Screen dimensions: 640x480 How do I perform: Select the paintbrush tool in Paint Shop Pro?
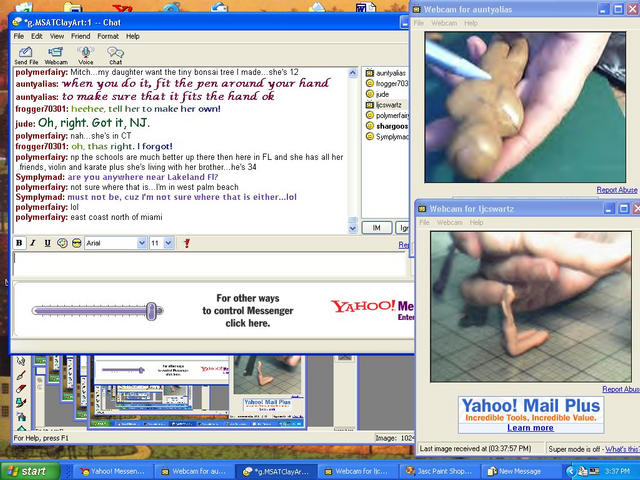21,375
